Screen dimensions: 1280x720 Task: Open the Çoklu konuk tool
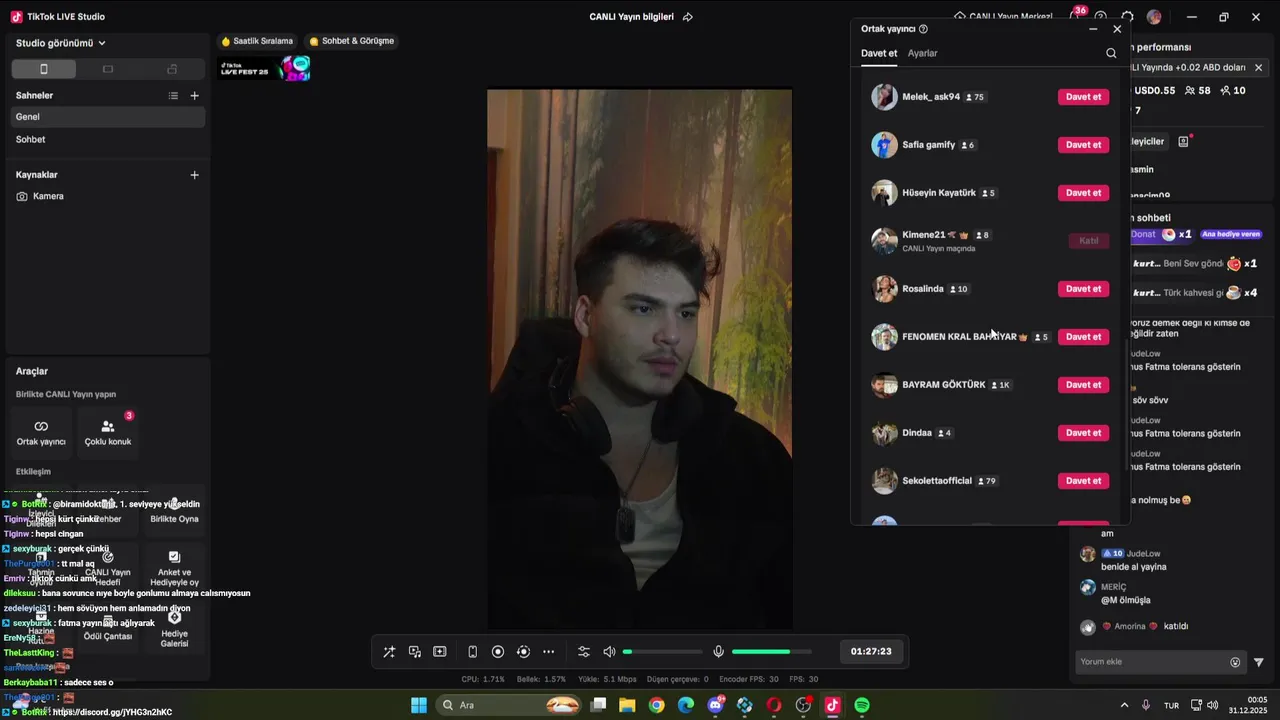[x=108, y=432]
